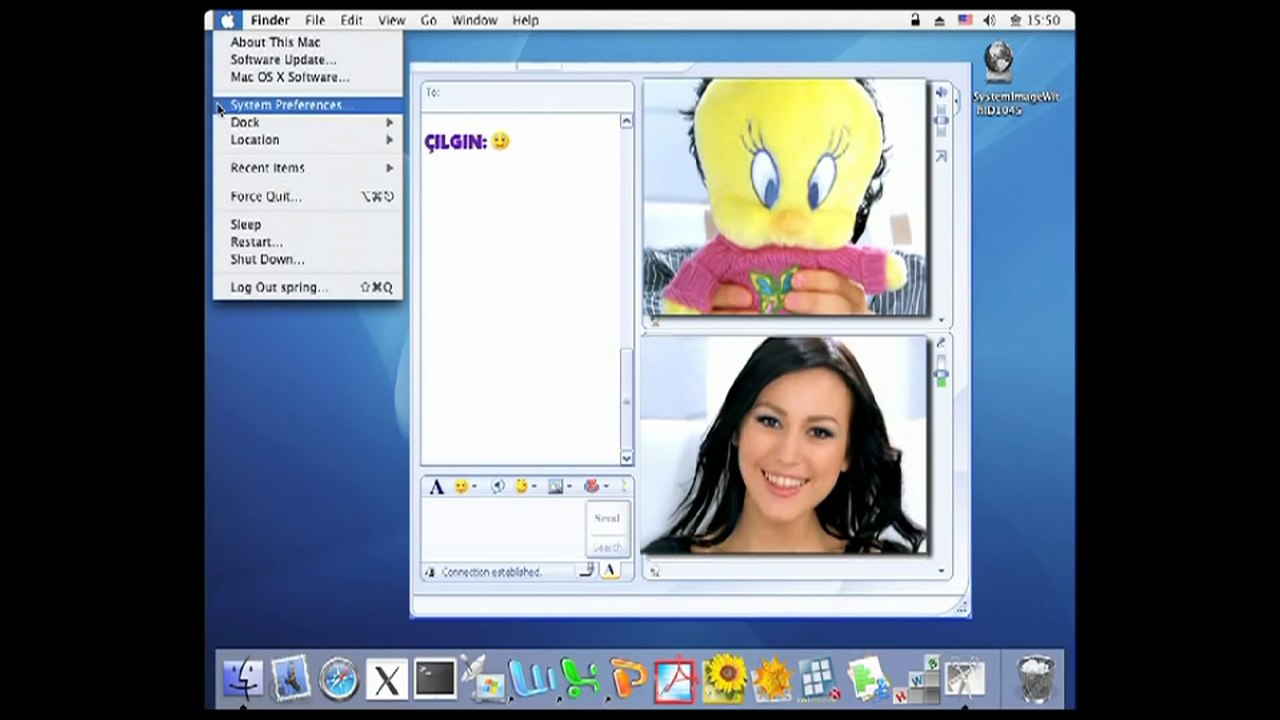Open font formatting A in chat toolbar
The width and height of the screenshot is (1280, 720).
[436, 487]
